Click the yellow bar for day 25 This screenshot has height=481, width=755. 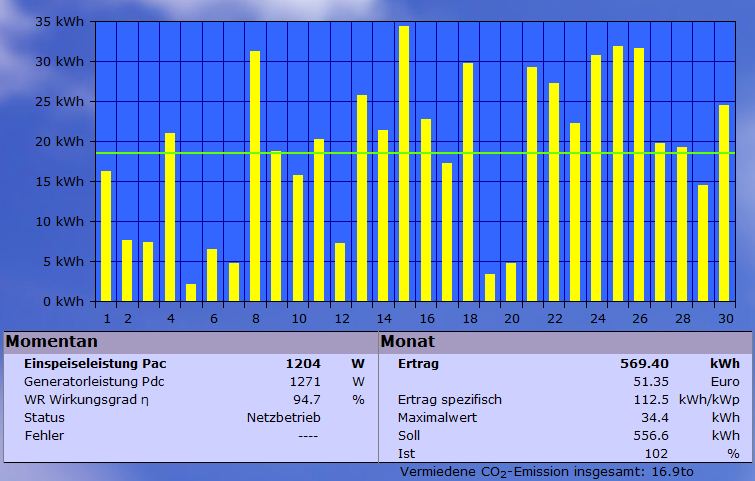(618, 174)
